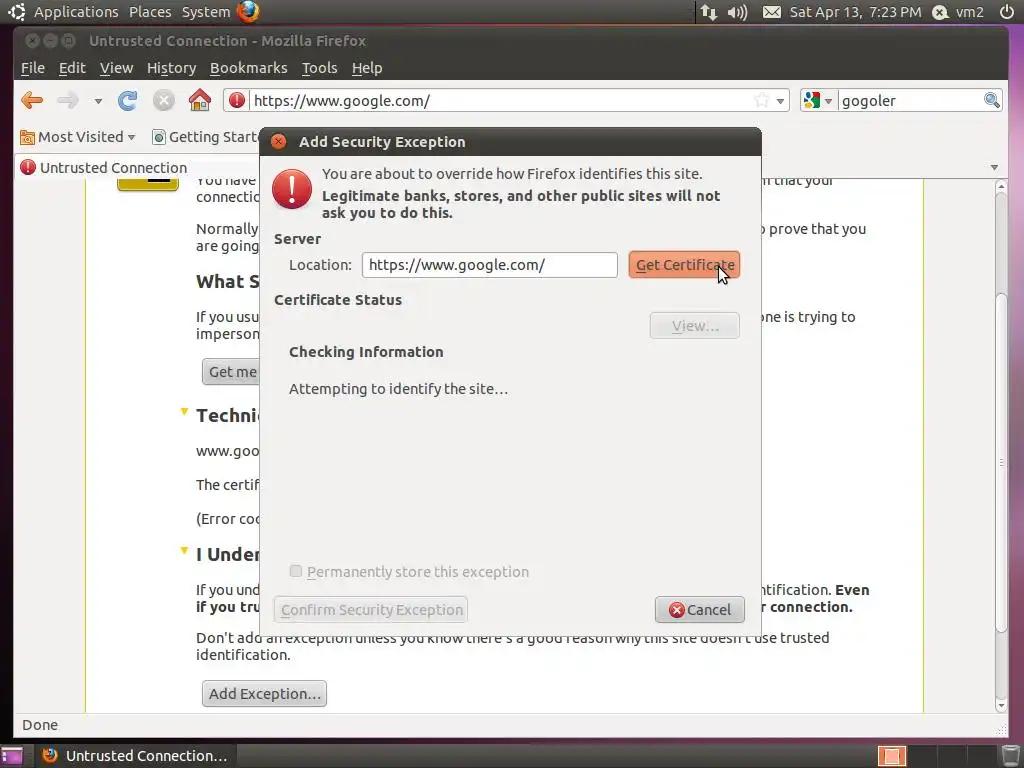Open the Most Visited bookmarks folder

tap(78, 137)
